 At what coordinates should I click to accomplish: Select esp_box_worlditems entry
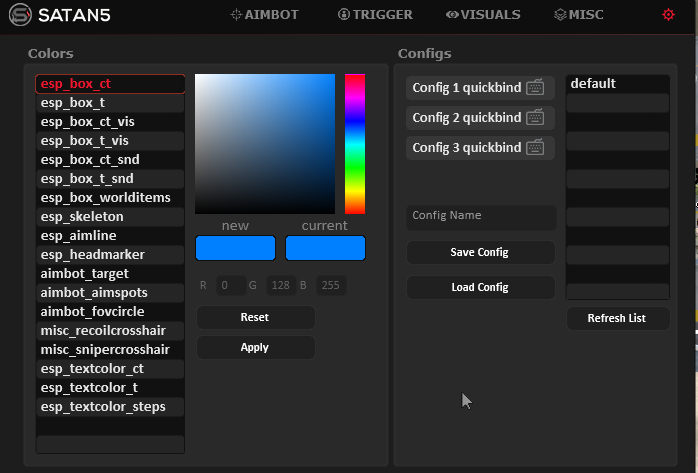pos(110,198)
